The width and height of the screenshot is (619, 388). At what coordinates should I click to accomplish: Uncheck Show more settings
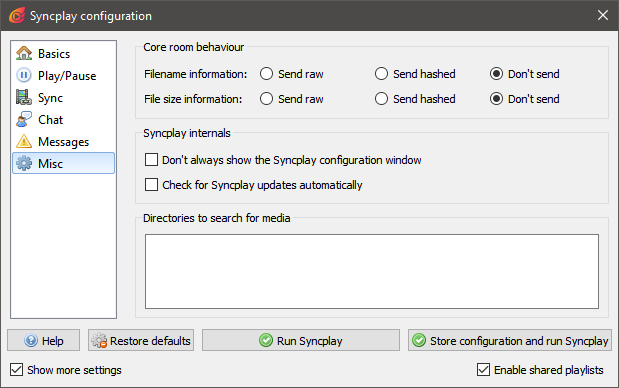[17, 370]
